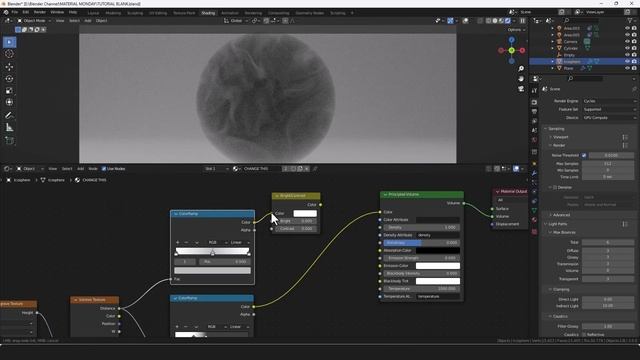Open the File menu
Screen dimensions: 640x360
[15, 12]
